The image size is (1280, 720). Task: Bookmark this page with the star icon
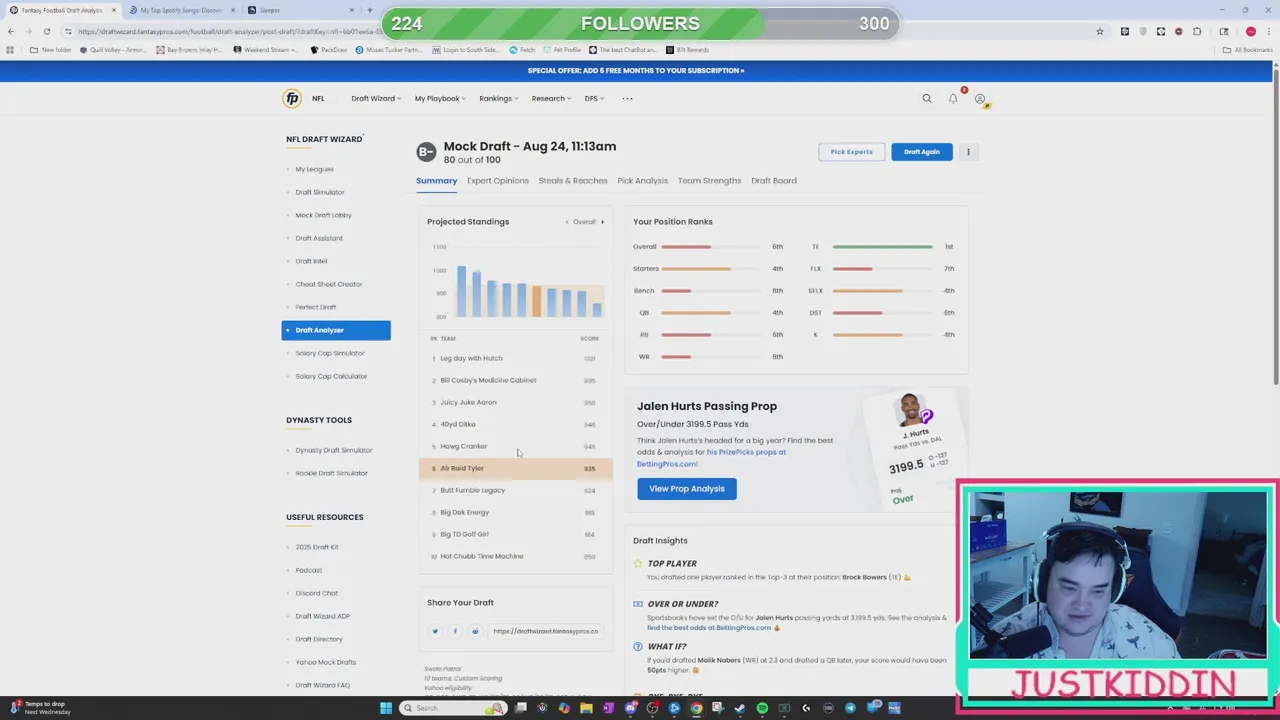(x=1100, y=31)
